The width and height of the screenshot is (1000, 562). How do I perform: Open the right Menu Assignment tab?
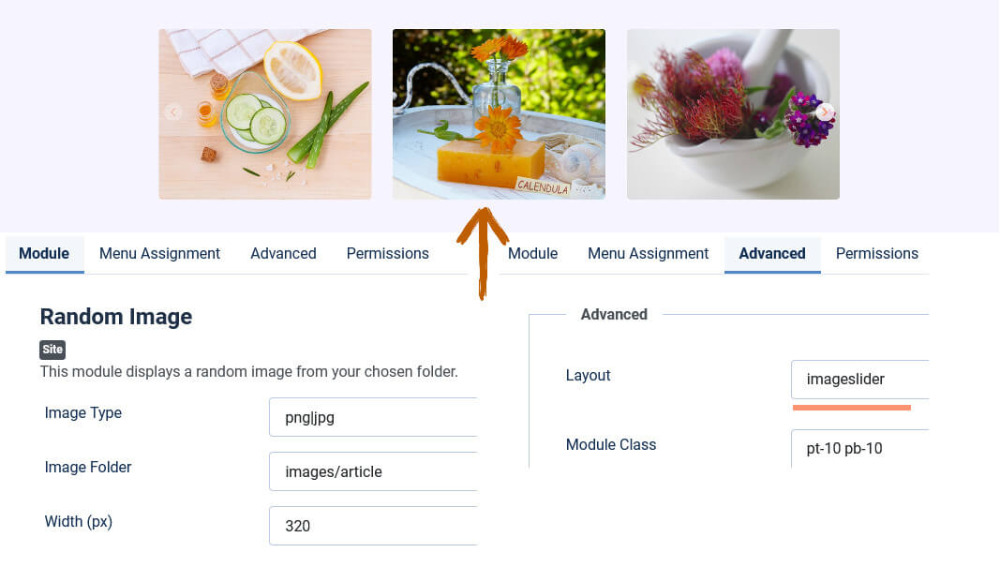[x=648, y=254]
